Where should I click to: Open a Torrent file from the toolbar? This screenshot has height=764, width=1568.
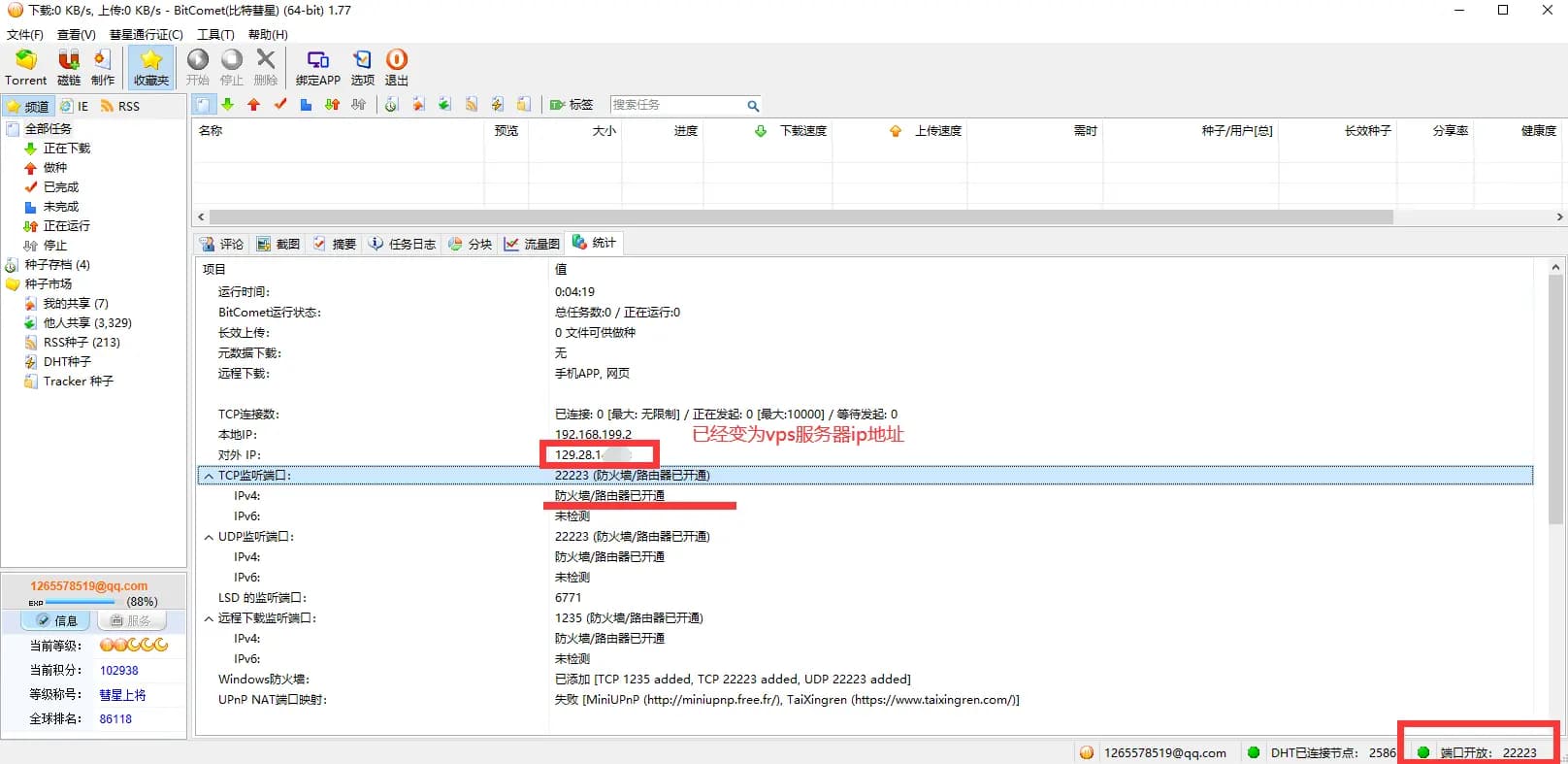point(25,68)
